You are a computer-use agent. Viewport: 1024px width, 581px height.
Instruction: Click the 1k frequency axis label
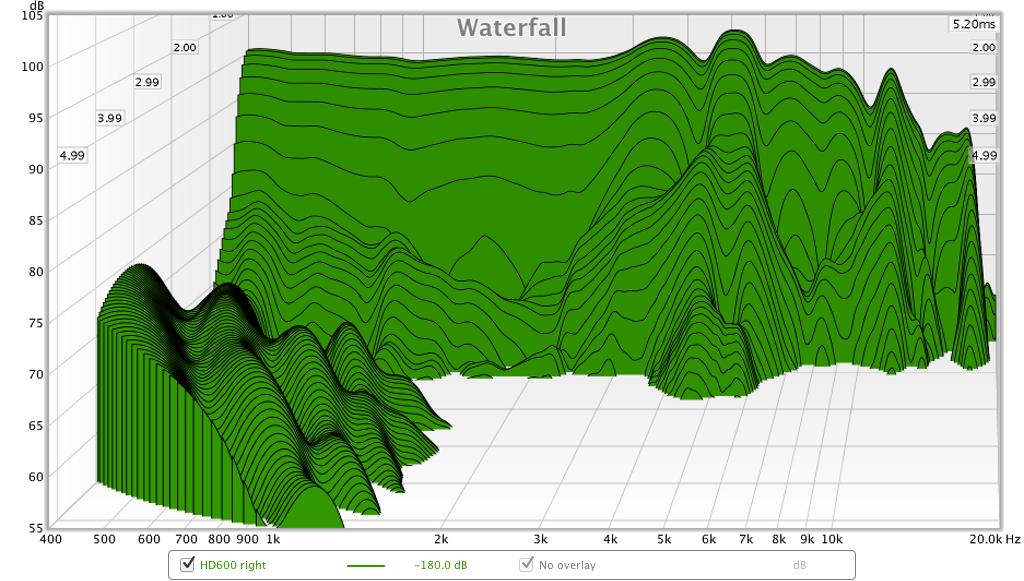coord(273,539)
